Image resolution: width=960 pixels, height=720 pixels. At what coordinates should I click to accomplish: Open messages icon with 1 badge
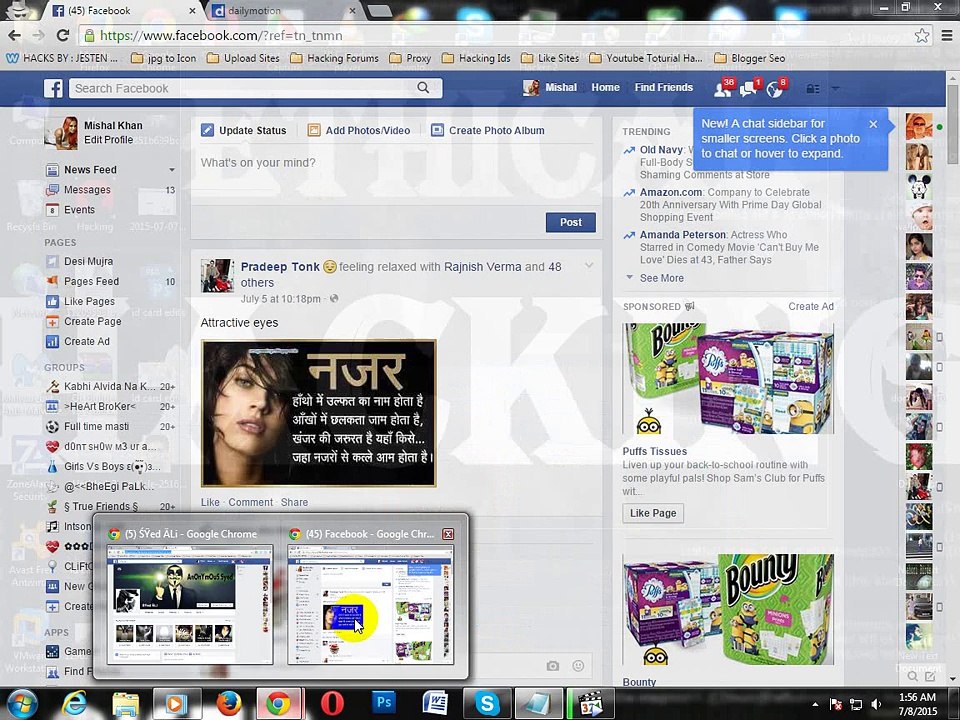pyautogui.click(x=749, y=89)
